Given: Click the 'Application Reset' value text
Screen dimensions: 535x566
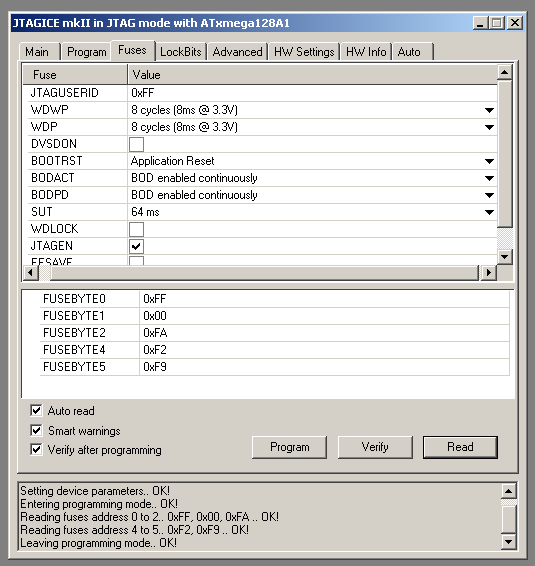Looking at the screenshot, I should click(x=173, y=161).
